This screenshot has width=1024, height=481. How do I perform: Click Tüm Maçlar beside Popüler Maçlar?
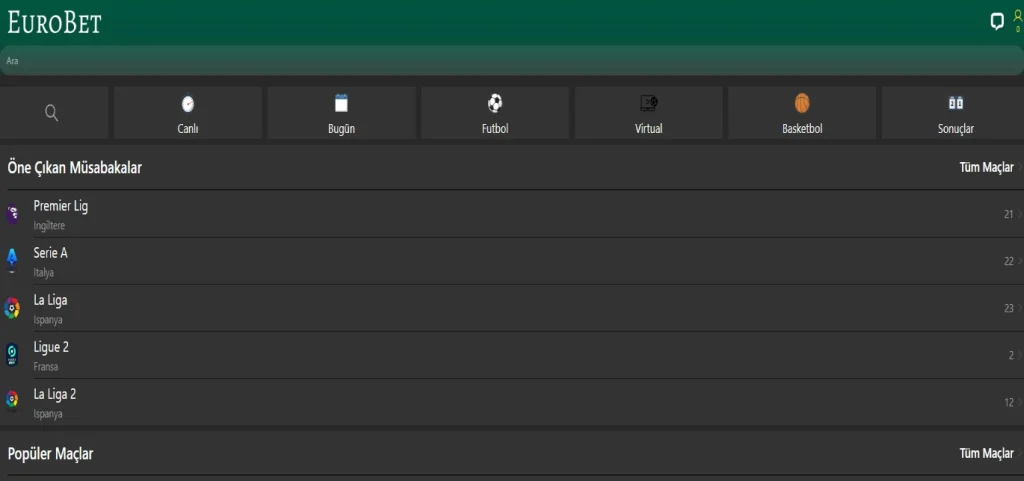986,454
